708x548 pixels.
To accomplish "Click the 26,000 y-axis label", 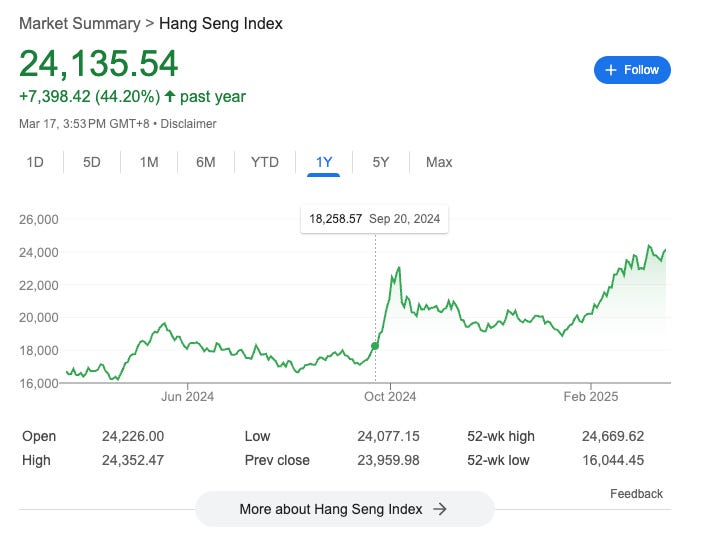I will point(39,219).
